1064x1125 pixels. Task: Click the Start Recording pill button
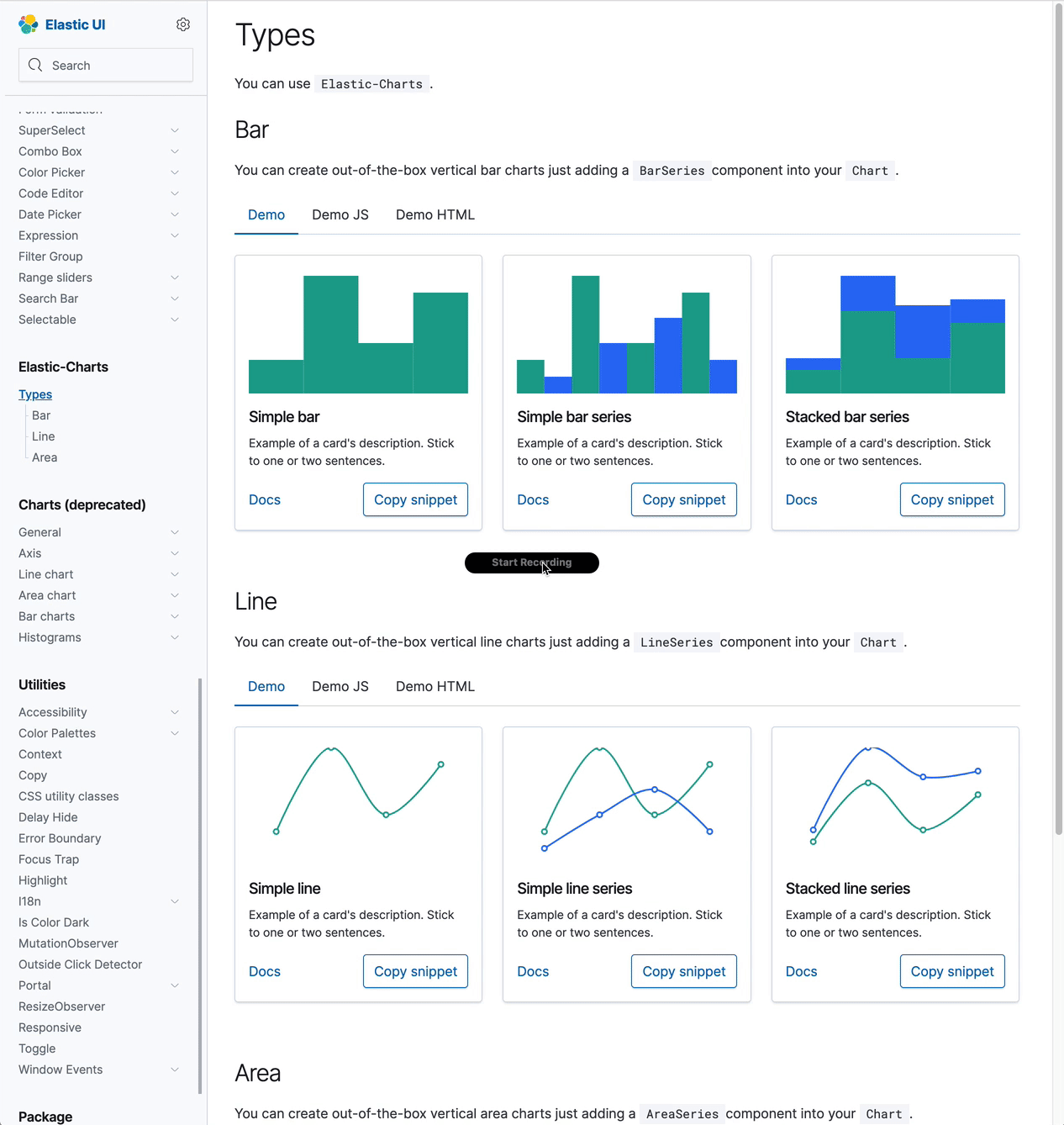coord(532,562)
